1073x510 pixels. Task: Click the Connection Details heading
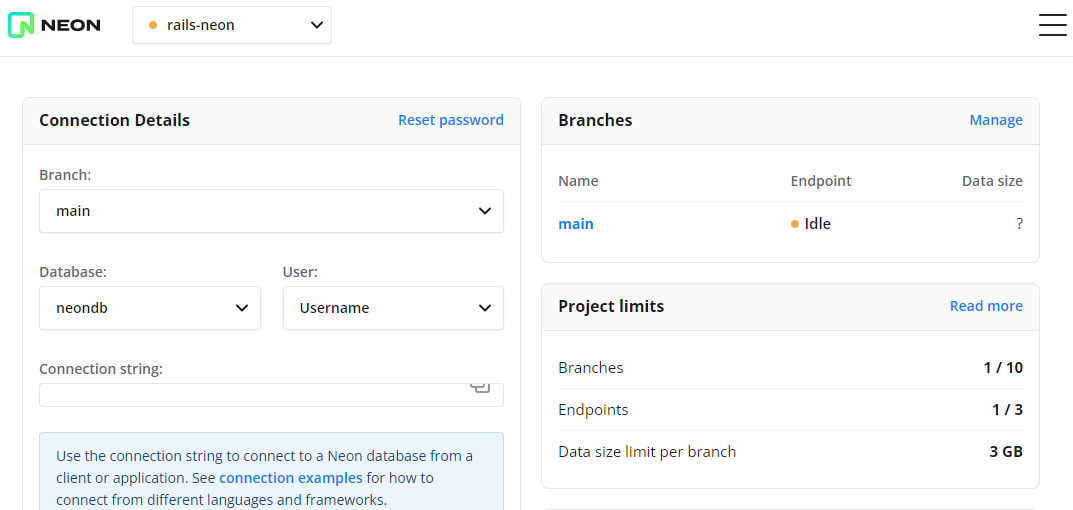[114, 120]
